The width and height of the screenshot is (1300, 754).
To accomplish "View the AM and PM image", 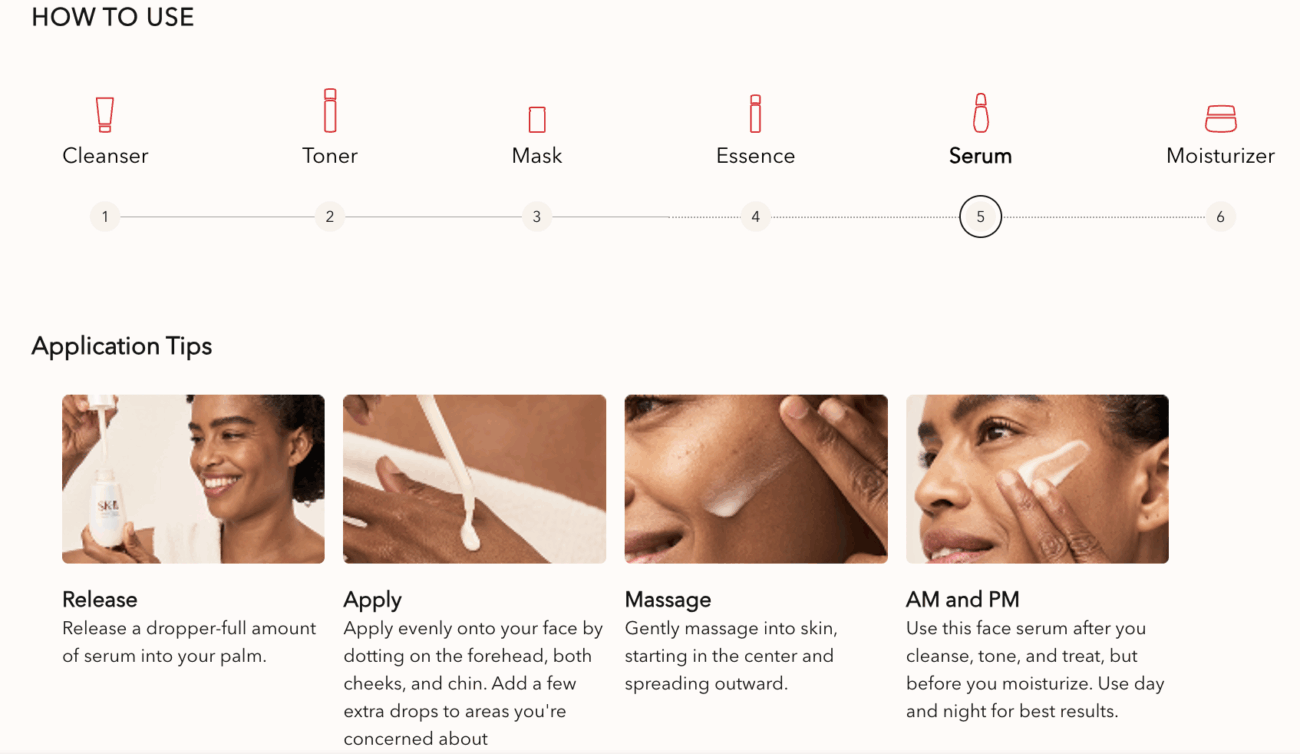I will tap(1037, 479).
